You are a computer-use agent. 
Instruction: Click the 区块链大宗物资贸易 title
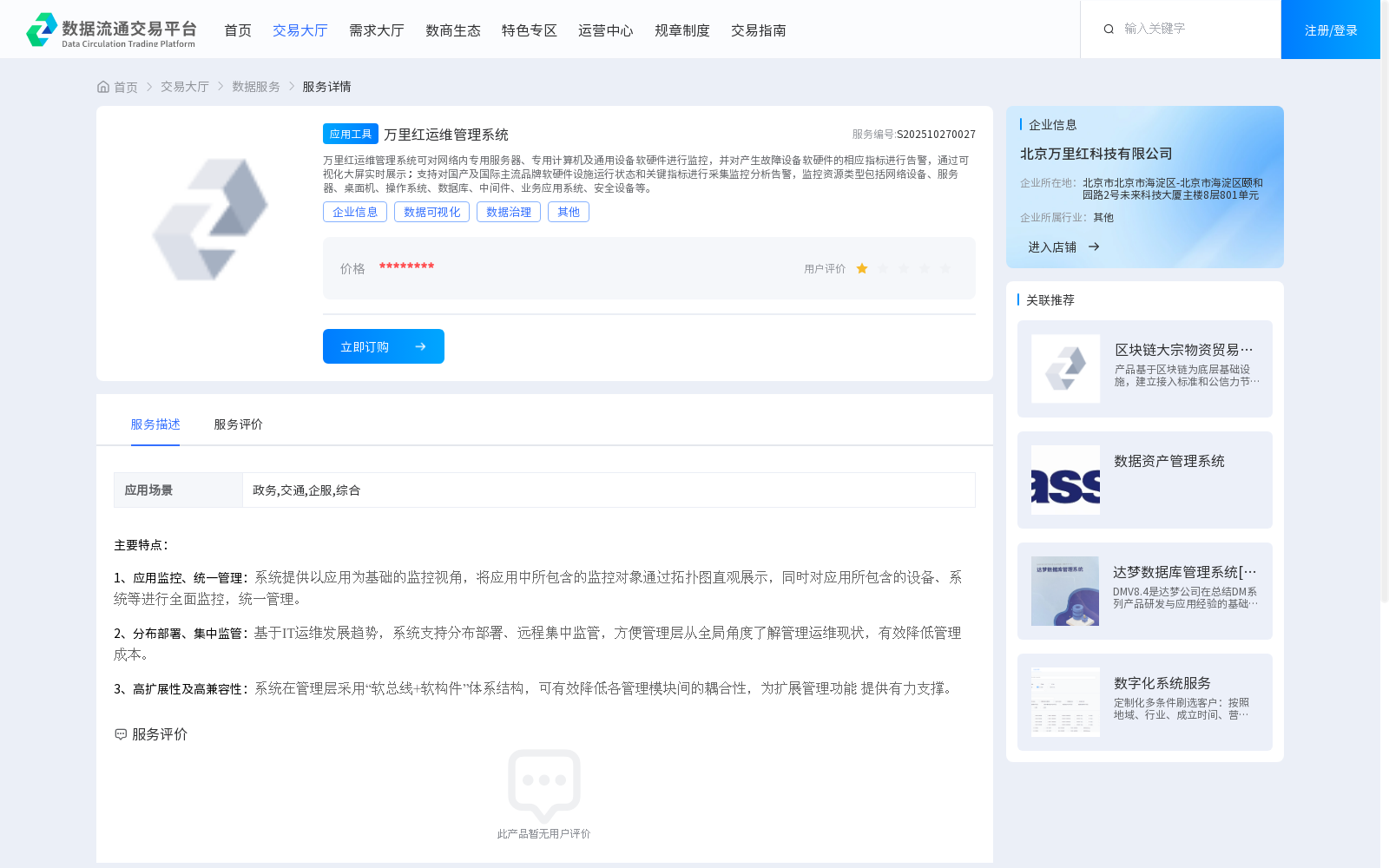click(1184, 350)
